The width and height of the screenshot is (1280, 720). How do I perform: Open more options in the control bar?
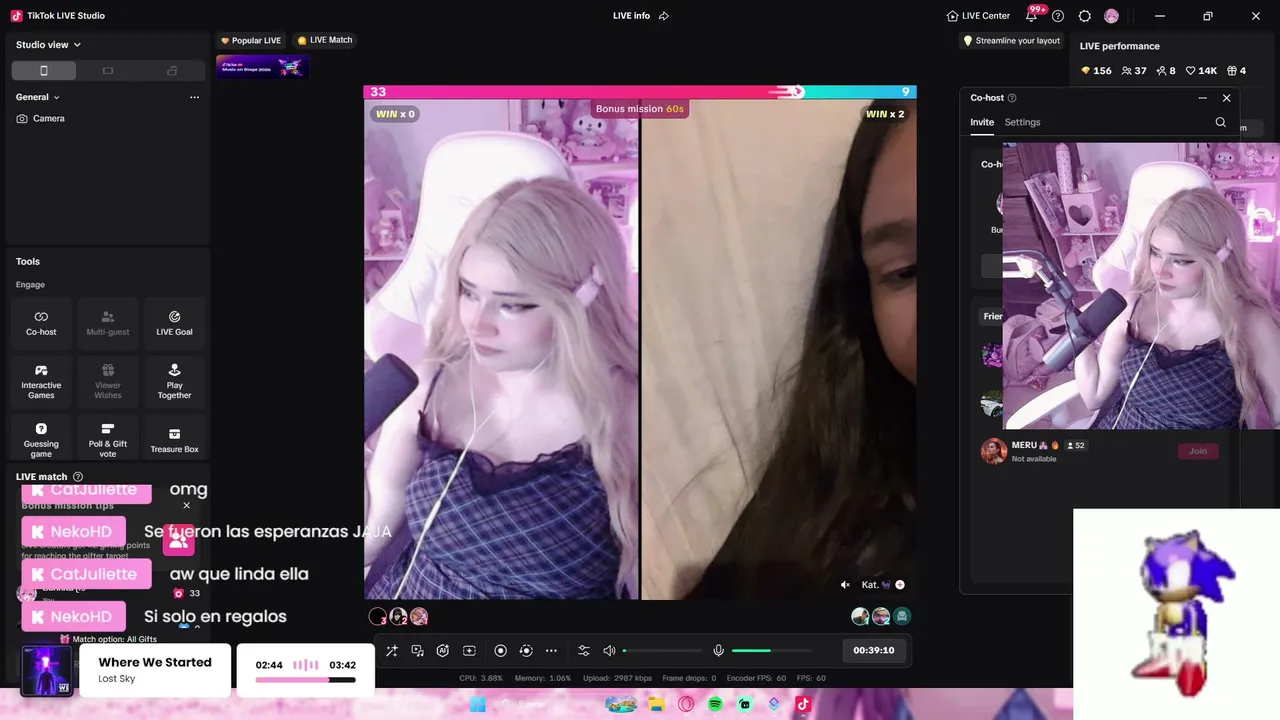pos(551,651)
